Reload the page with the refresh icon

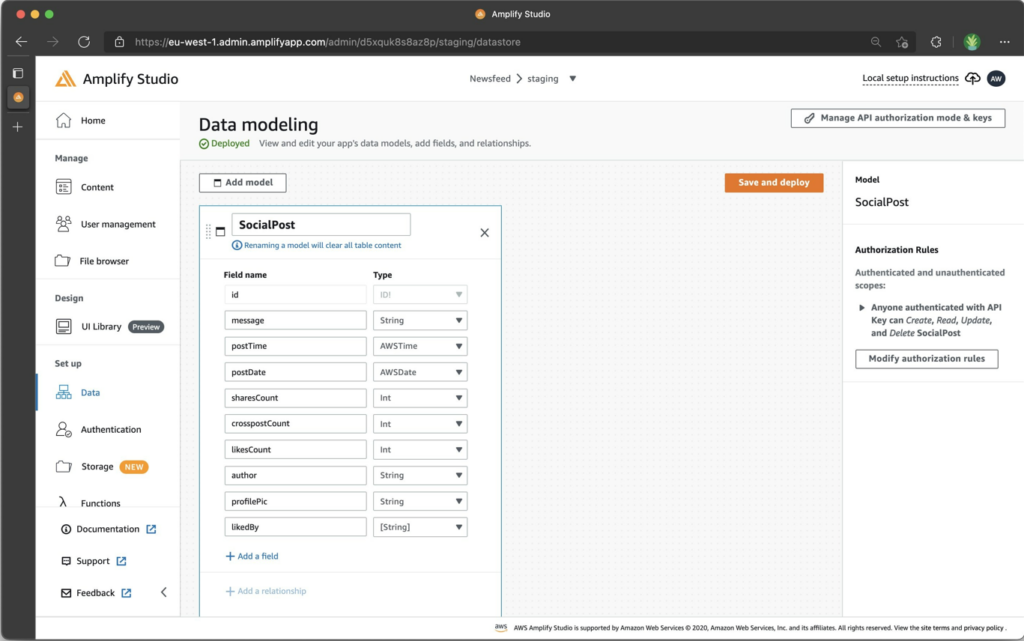pos(84,42)
